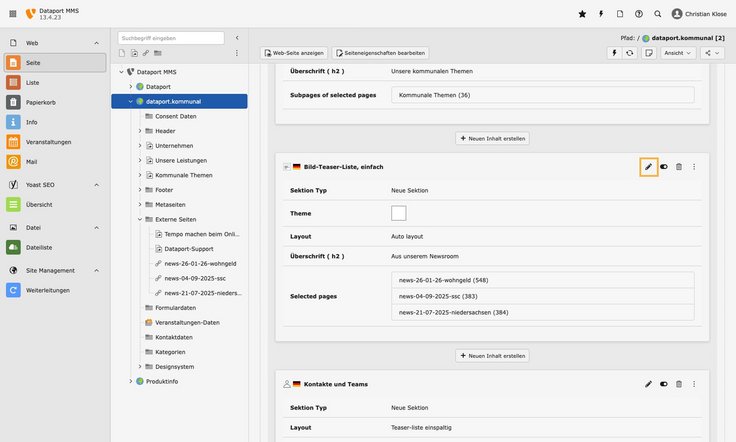Screen dimensions: 736x442
Task: Toggle visibility of Kontakte und Teams element
Action: (664, 383)
